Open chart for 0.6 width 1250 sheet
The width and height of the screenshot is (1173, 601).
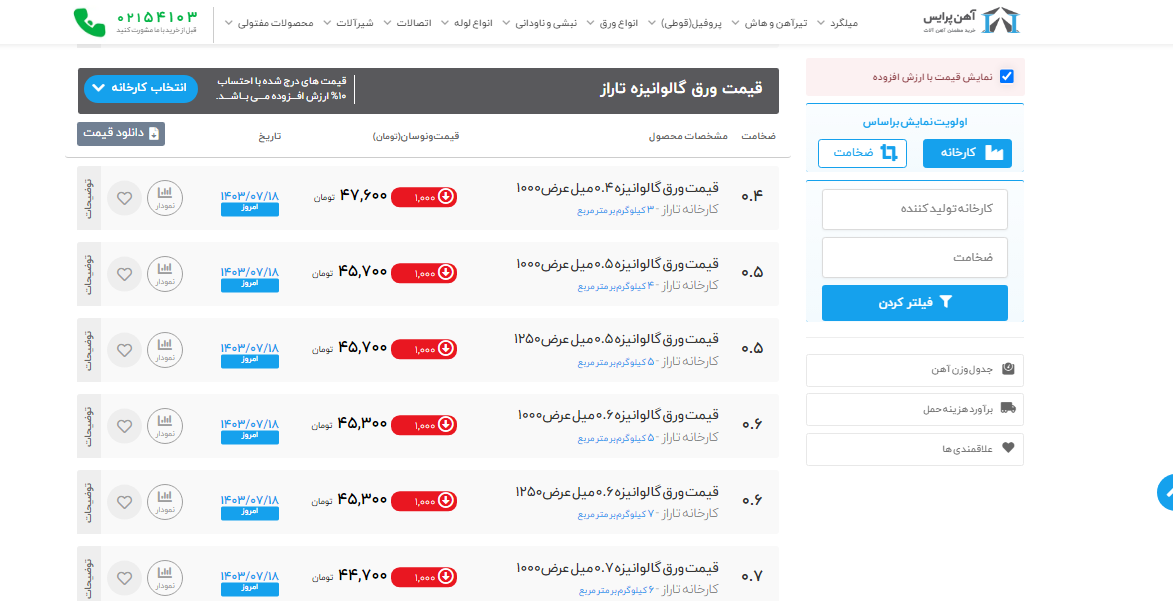pyautogui.click(x=164, y=501)
